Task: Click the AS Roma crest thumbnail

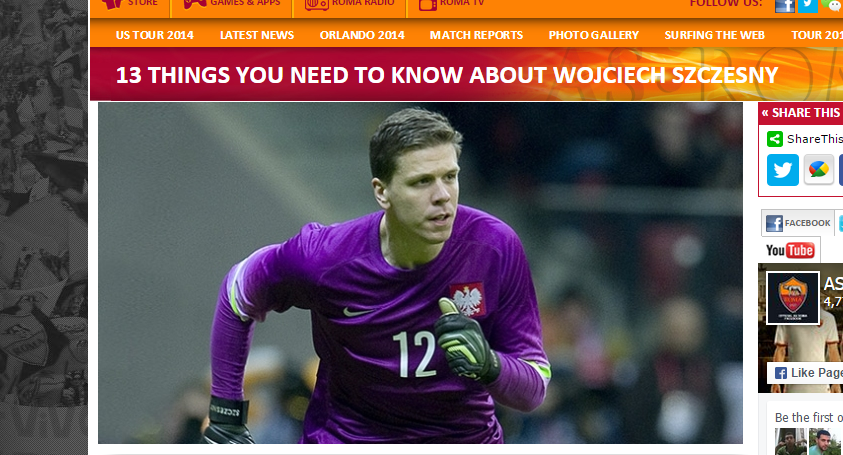Action: pos(792,298)
